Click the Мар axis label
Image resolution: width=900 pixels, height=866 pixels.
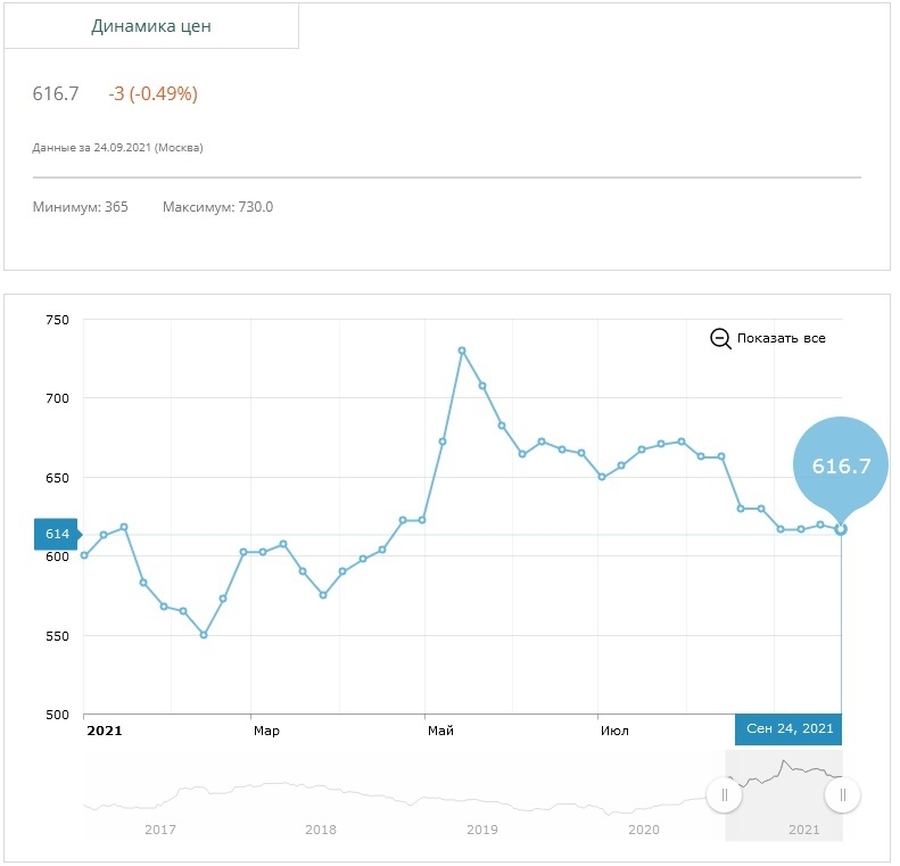pos(267,731)
